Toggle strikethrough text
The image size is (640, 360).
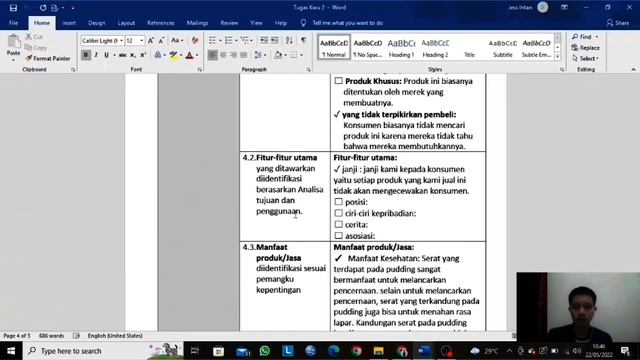122,55
